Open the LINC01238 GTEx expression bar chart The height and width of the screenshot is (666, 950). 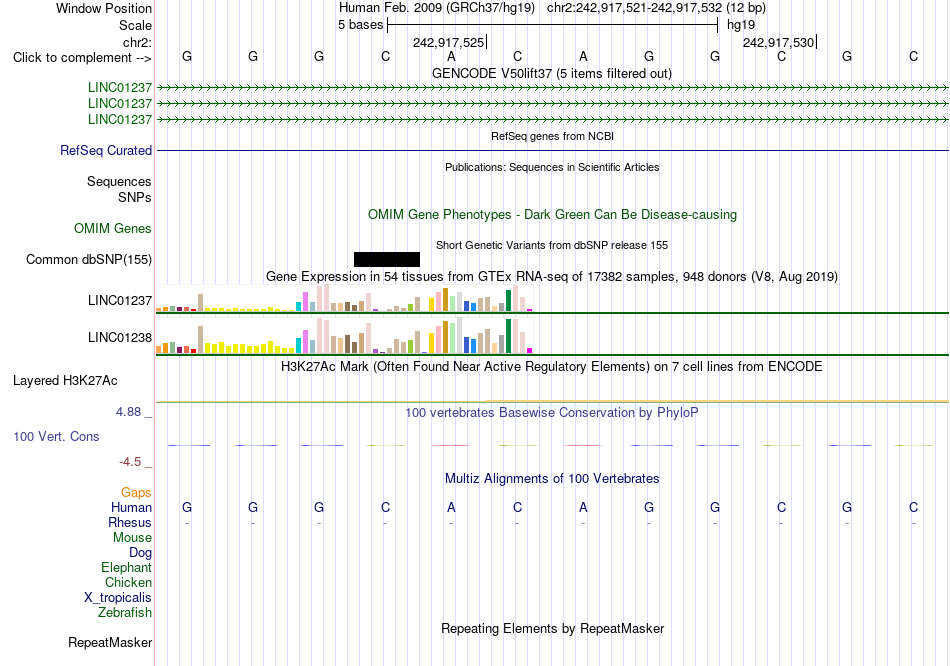[344, 336]
